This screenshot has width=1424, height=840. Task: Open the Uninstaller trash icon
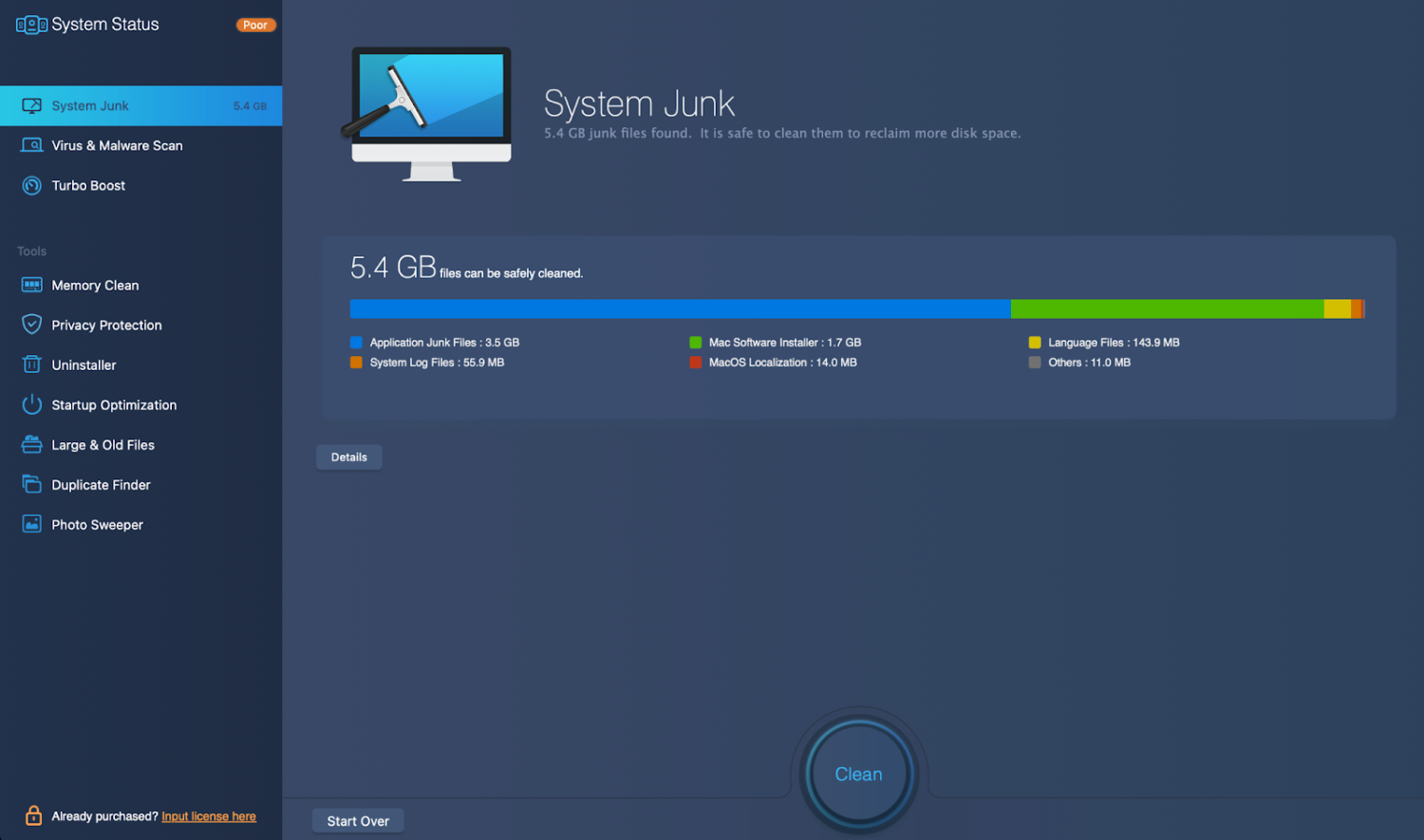[x=31, y=364]
